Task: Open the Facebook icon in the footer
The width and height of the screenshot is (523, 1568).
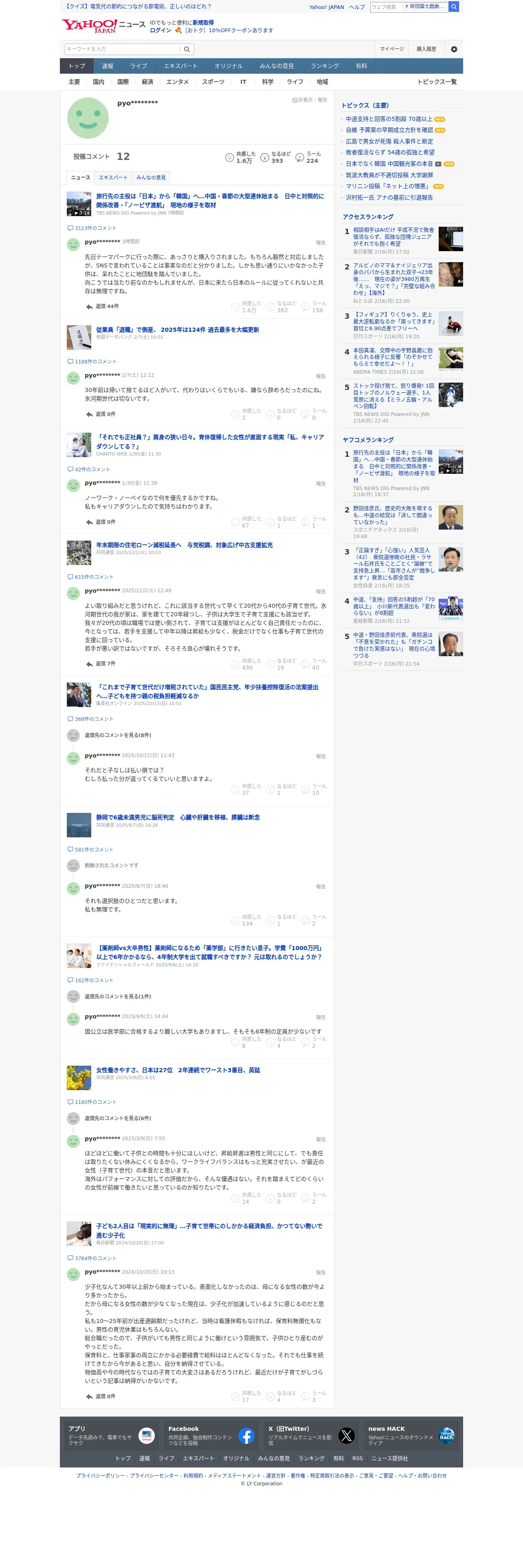Action: 246,1435
